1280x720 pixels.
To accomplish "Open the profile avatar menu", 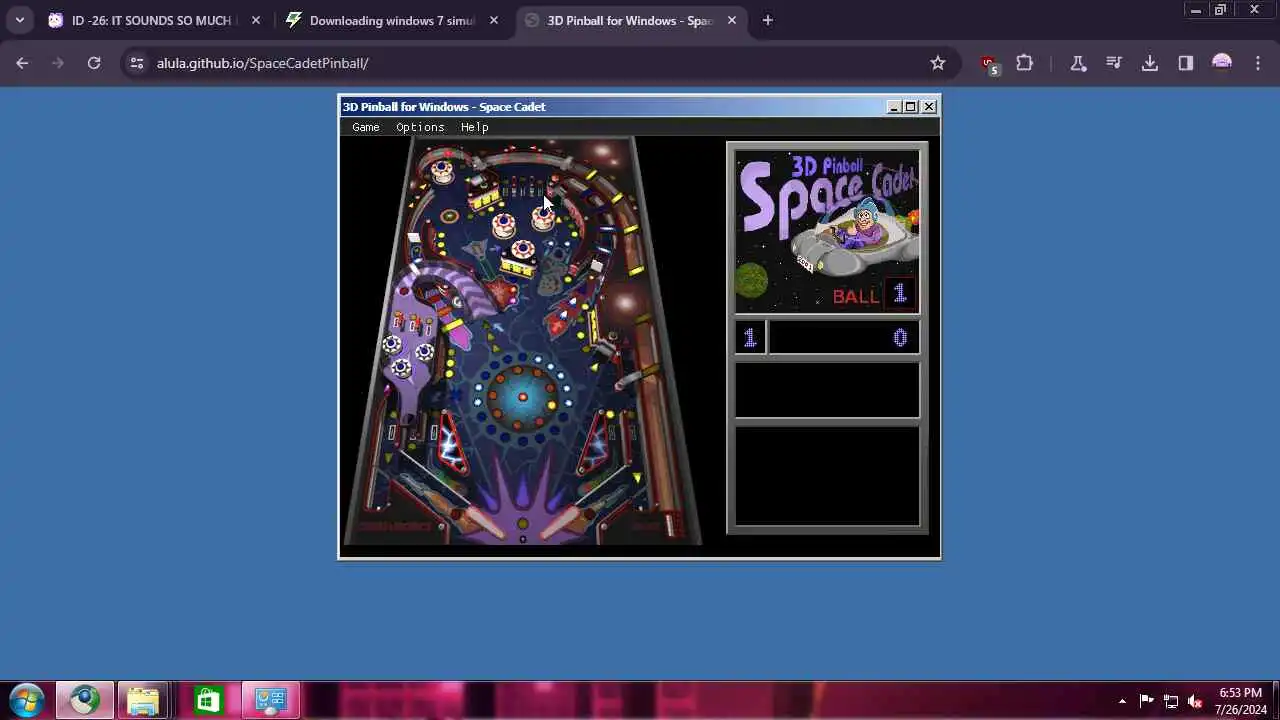I will click(x=1222, y=63).
